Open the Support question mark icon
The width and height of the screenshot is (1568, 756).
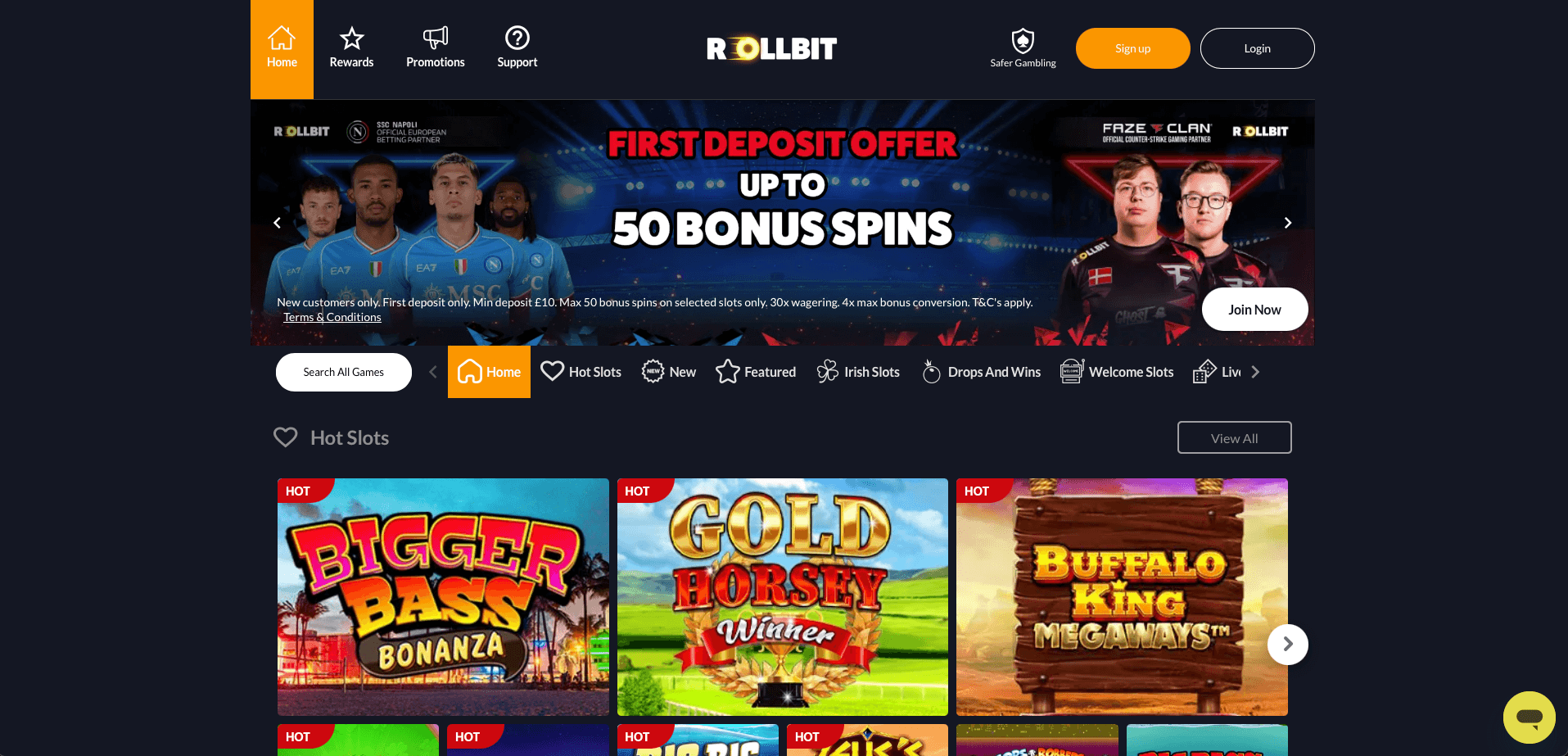pyautogui.click(x=517, y=38)
